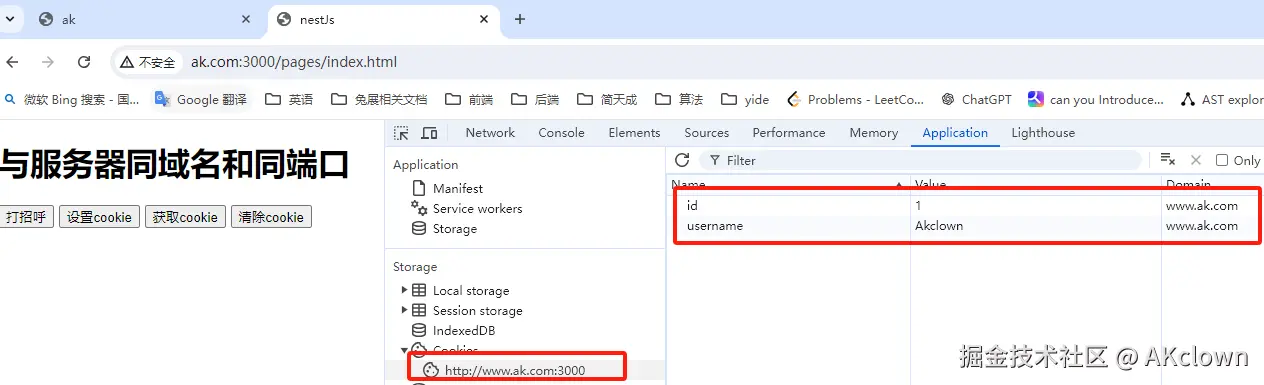Click the 设置cookie button
Screen dimensions: 1264x385
pos(99,217)
